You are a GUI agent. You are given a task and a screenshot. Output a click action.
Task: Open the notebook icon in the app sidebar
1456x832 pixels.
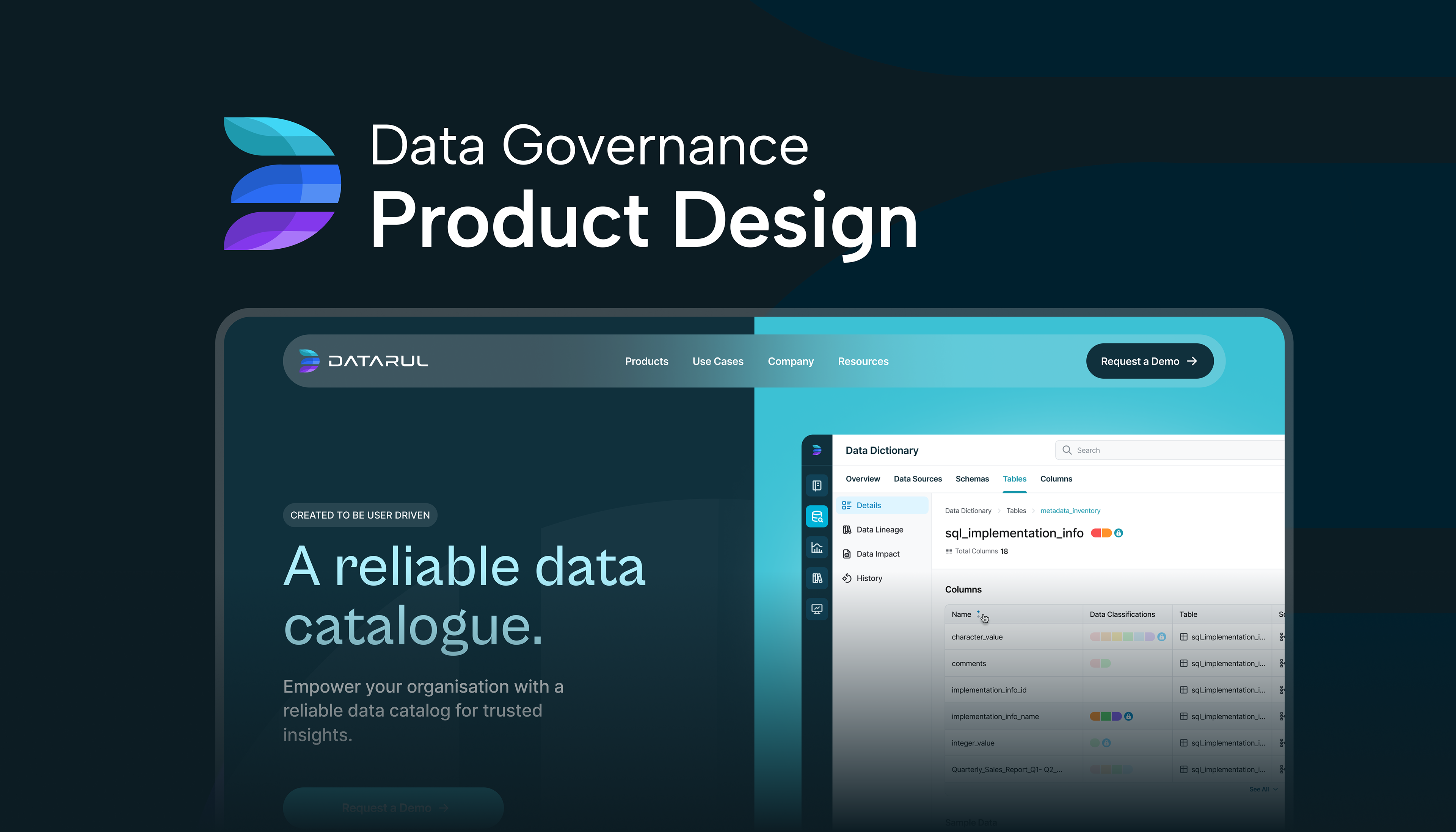pos(817,486)
